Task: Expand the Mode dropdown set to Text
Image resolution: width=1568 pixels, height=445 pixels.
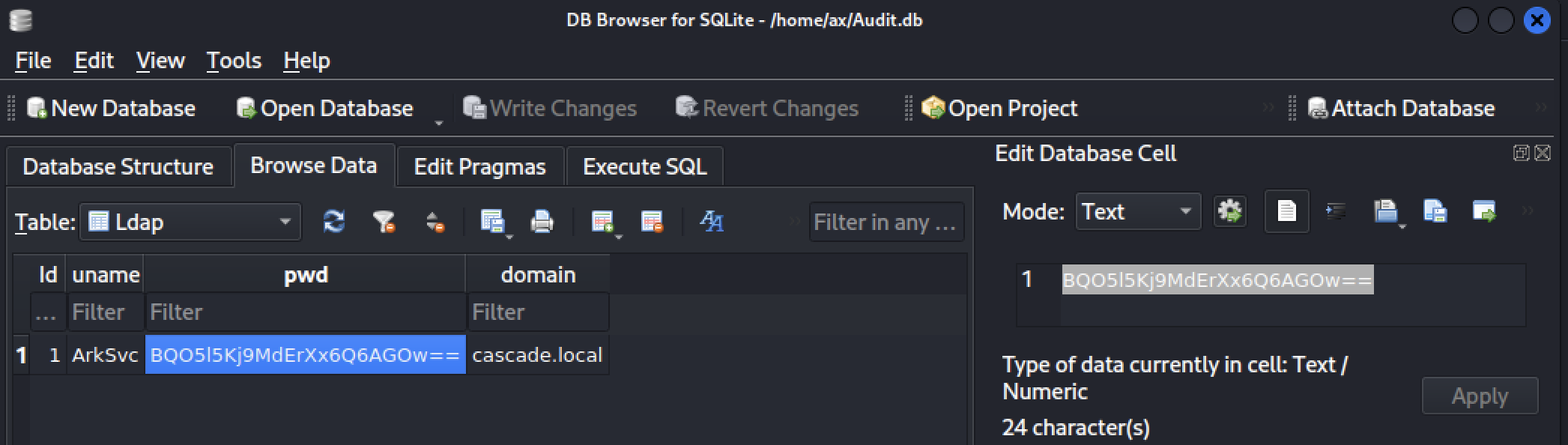Action: coord(1138,212)
